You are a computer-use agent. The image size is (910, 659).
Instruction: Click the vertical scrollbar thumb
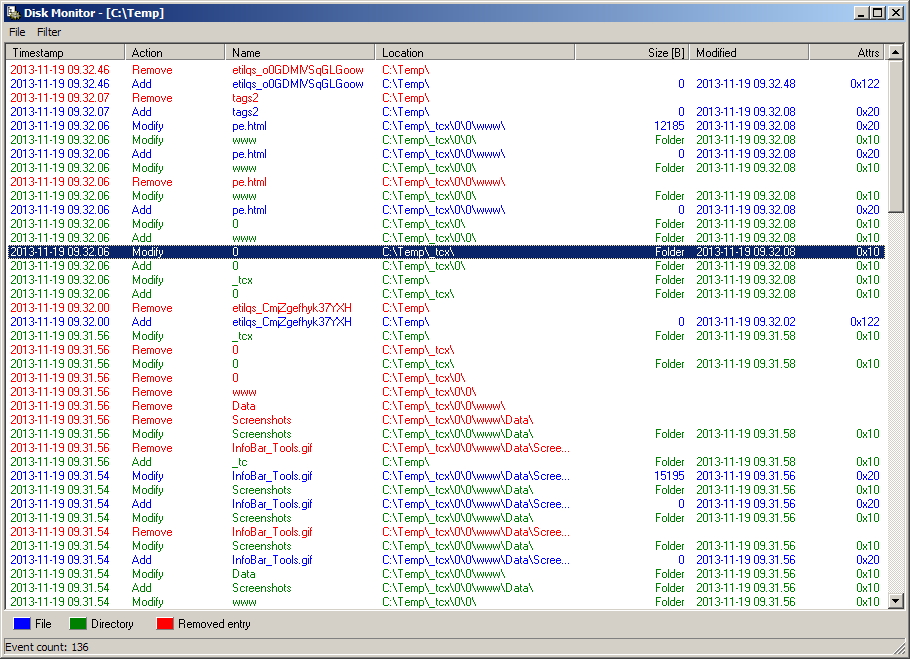tap(895, 136)
